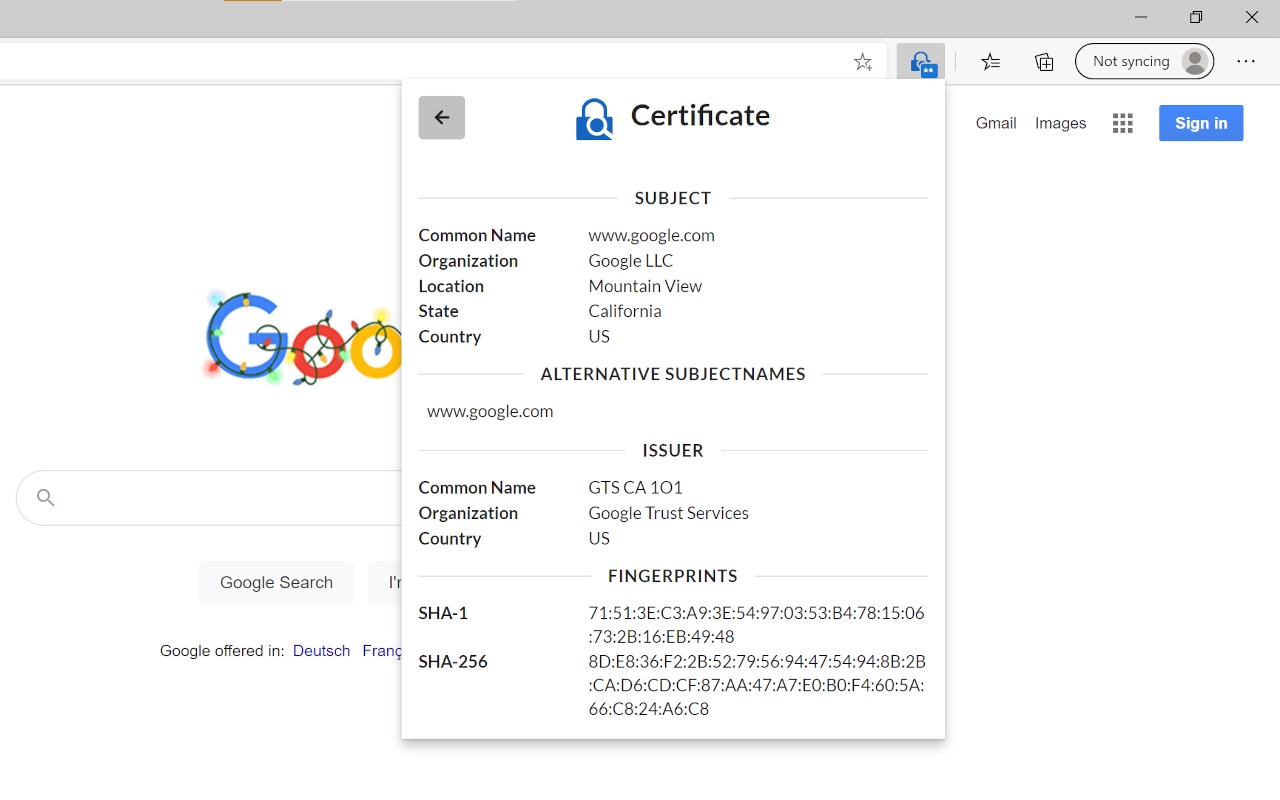Open the Gmail link

(996, 123)
